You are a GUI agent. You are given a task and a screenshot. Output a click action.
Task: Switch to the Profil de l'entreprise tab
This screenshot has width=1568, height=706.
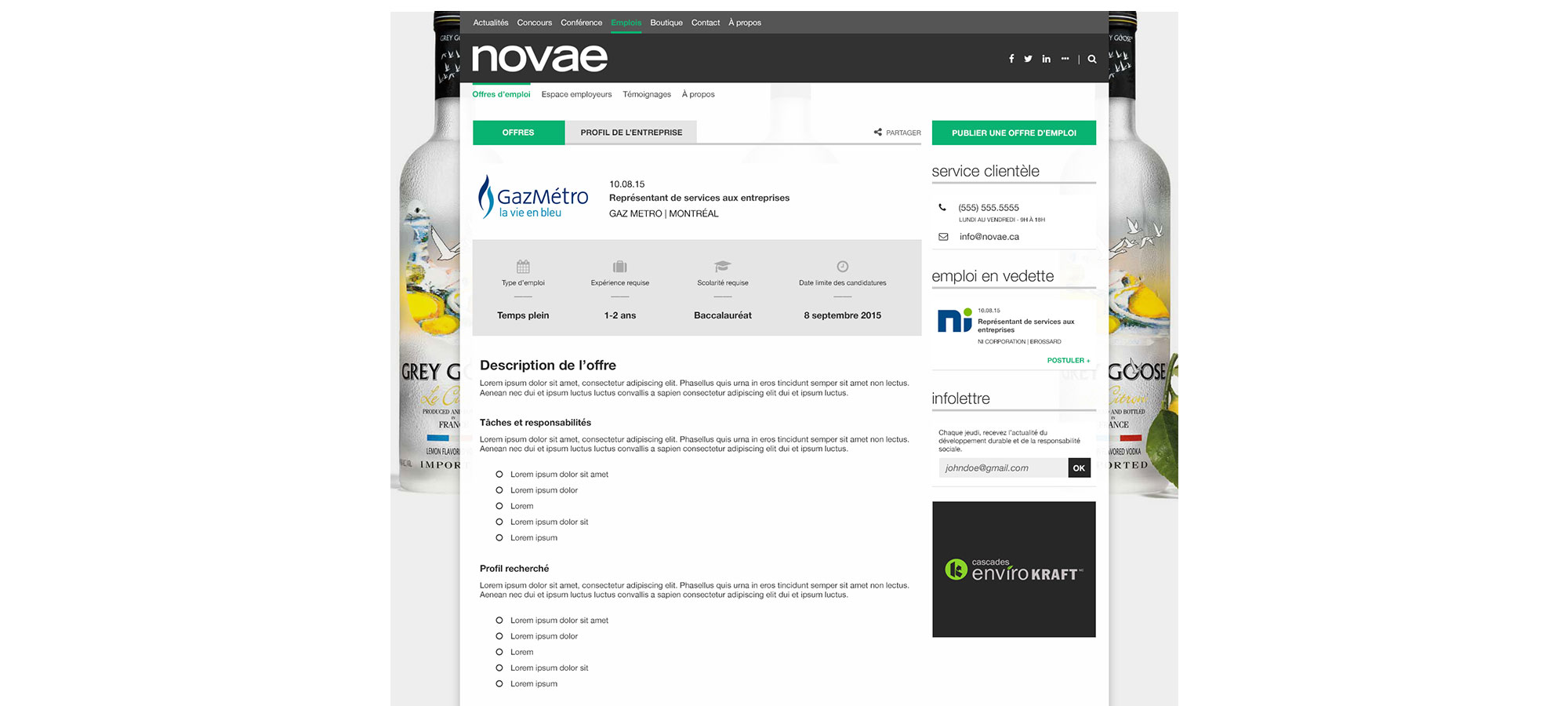coord(631,133)
